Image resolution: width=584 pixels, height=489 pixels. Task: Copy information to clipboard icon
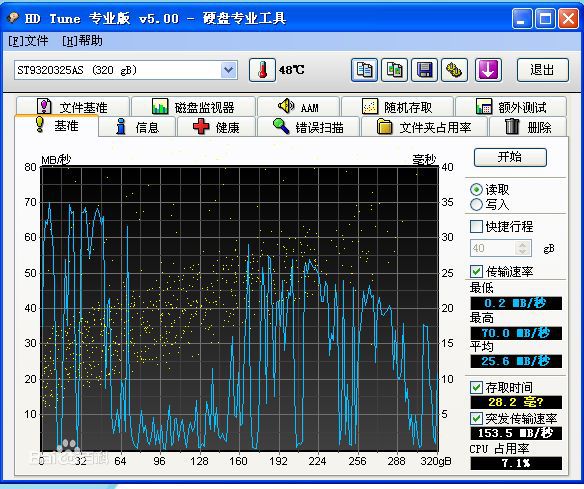(x=364, y=70)
